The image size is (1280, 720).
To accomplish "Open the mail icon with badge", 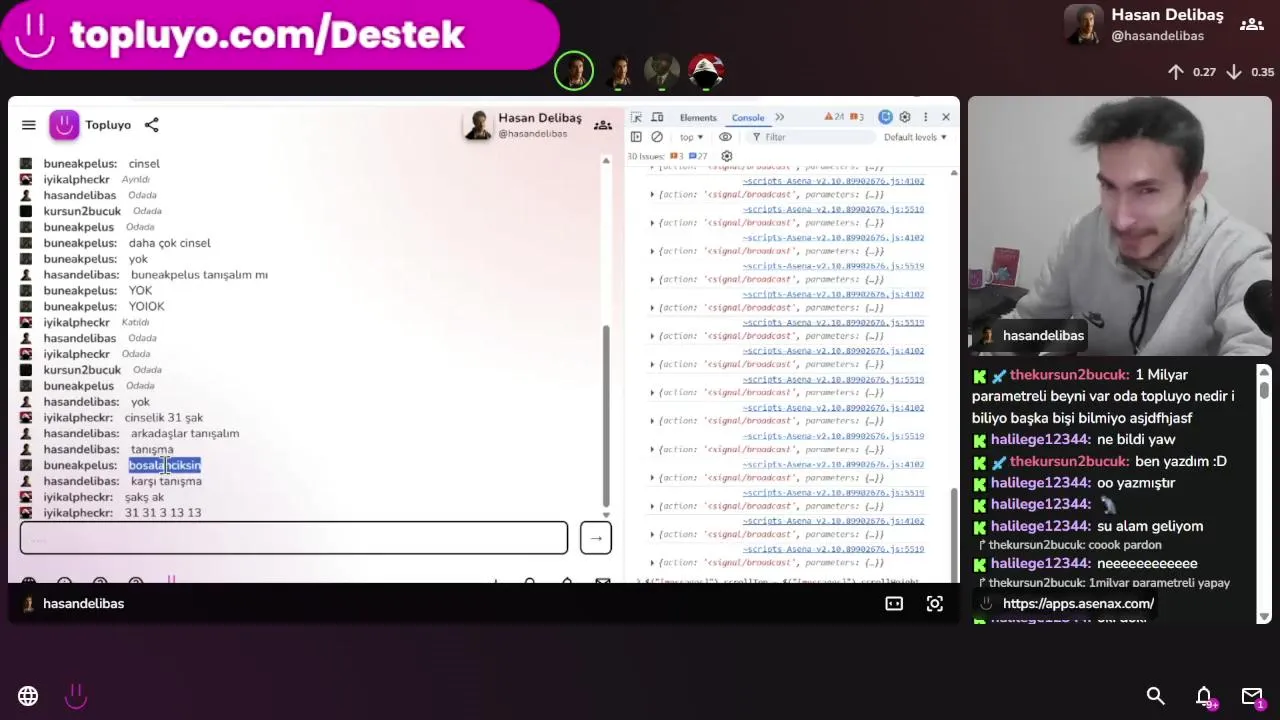I will click(1252, 697).
